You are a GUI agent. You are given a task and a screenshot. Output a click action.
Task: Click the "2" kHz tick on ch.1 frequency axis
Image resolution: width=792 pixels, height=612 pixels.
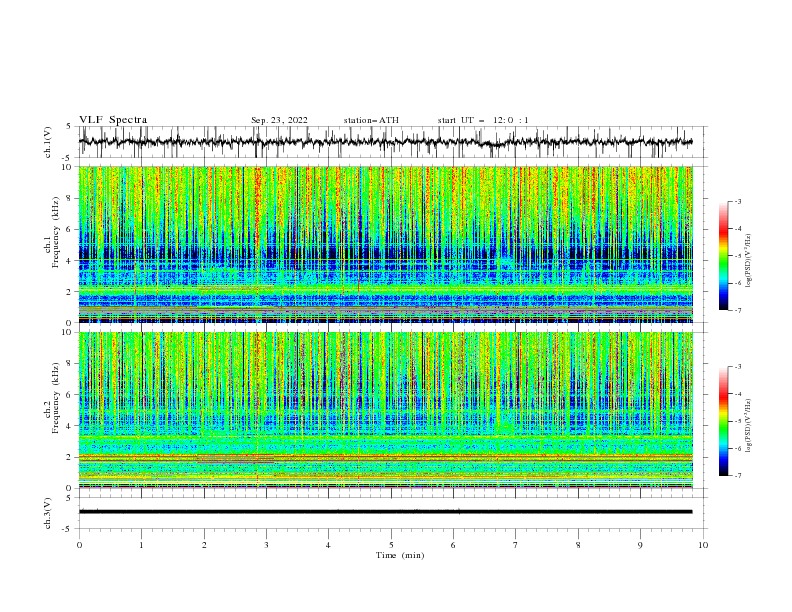pos(70,292)
